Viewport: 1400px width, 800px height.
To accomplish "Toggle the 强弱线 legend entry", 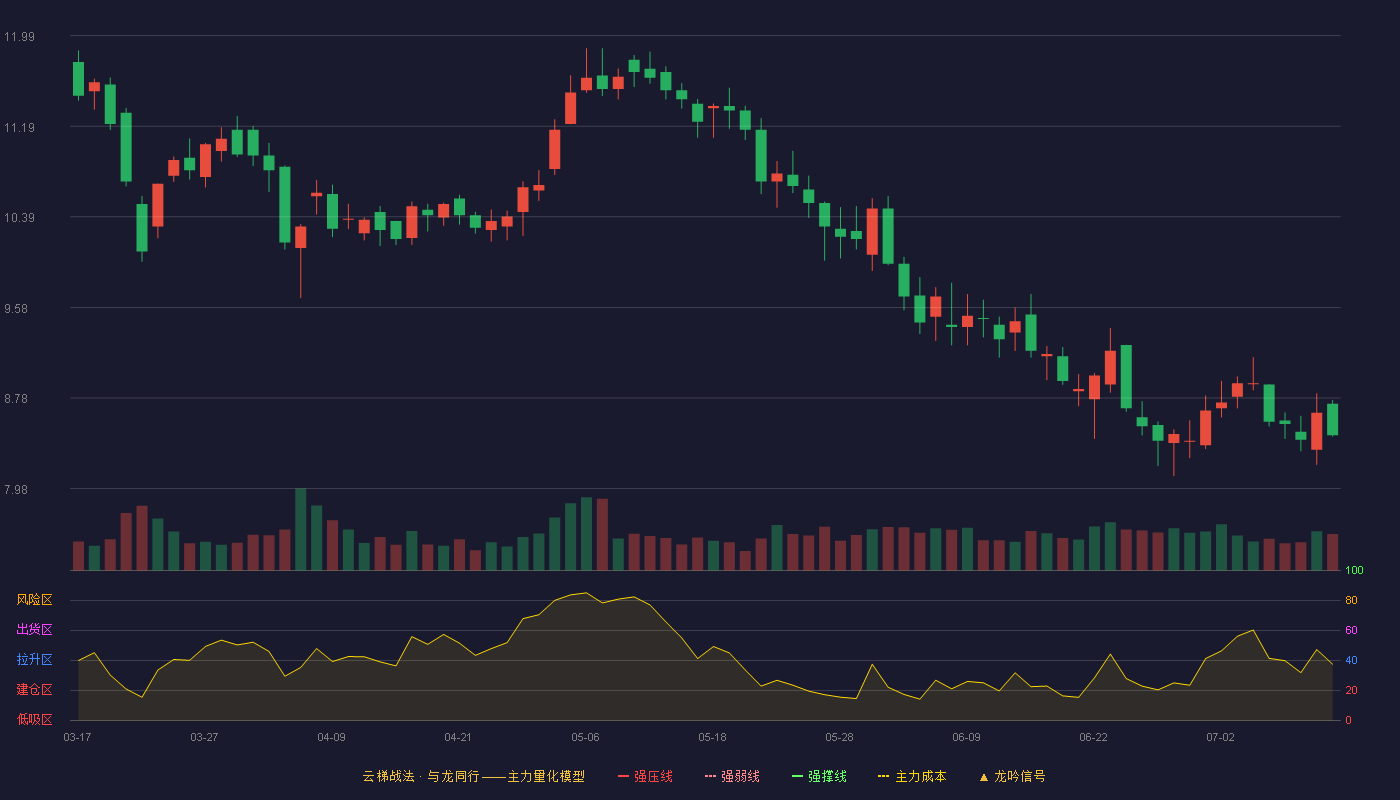I will [732, 776].
